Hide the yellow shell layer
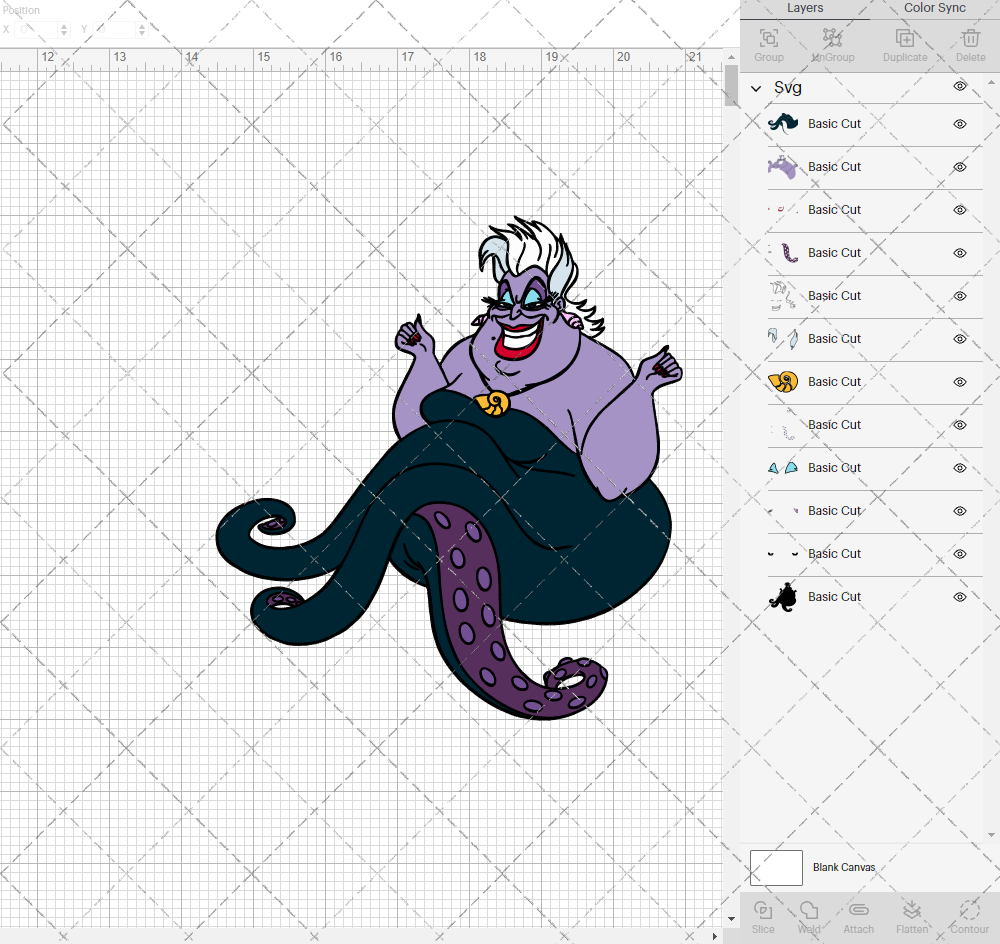The image size is (1000, 944). point(960,382)
